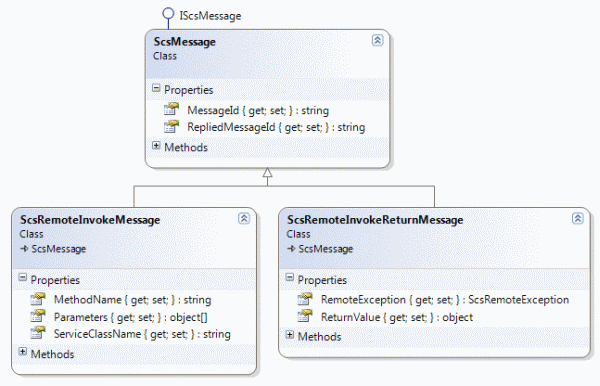600x386 pixels.
Task: Click the RemoteException property icon
Action: [x=305, y=299]
